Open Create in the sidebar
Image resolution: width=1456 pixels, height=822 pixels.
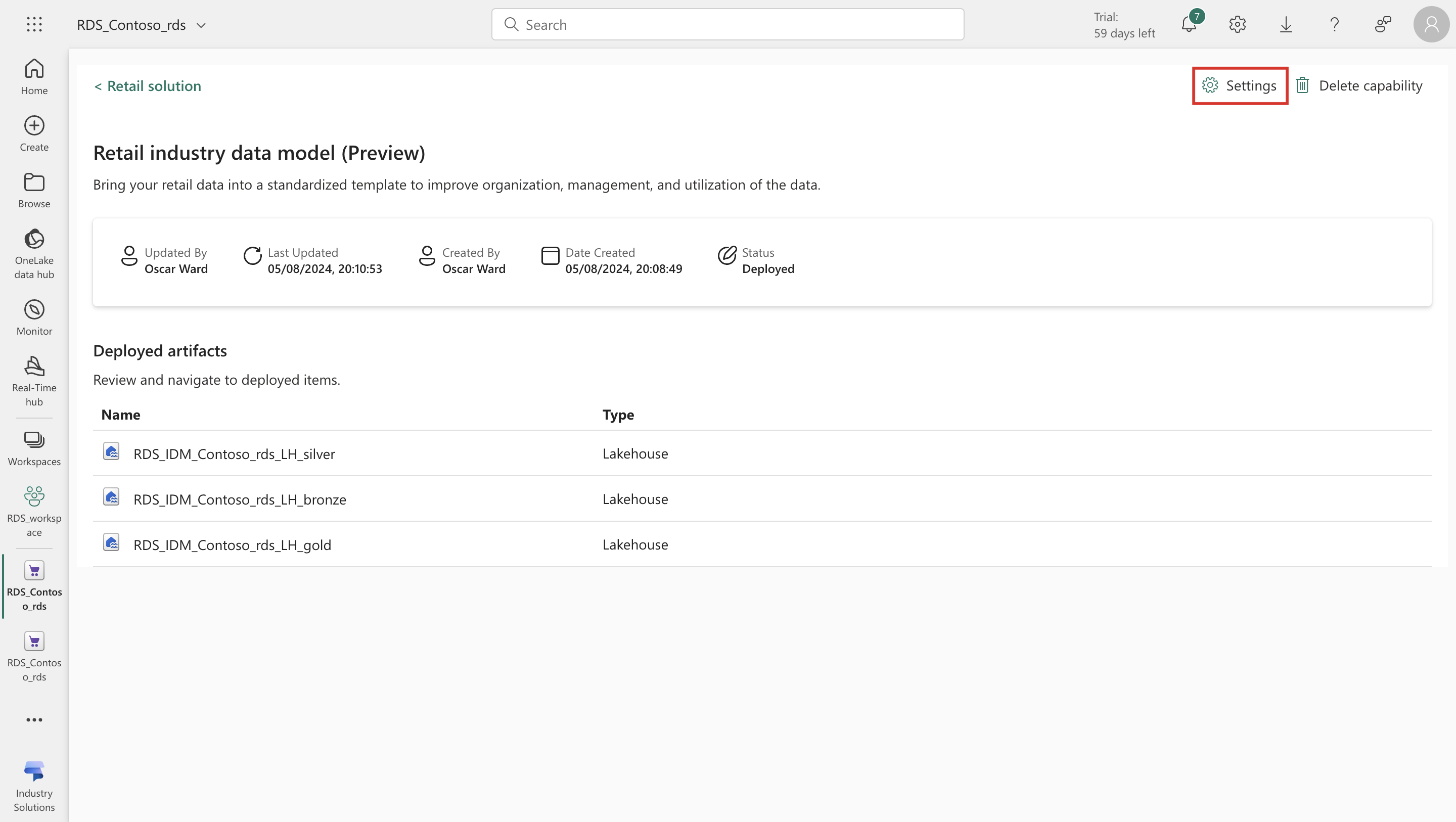pyautogui.click(x=34, y=133)
